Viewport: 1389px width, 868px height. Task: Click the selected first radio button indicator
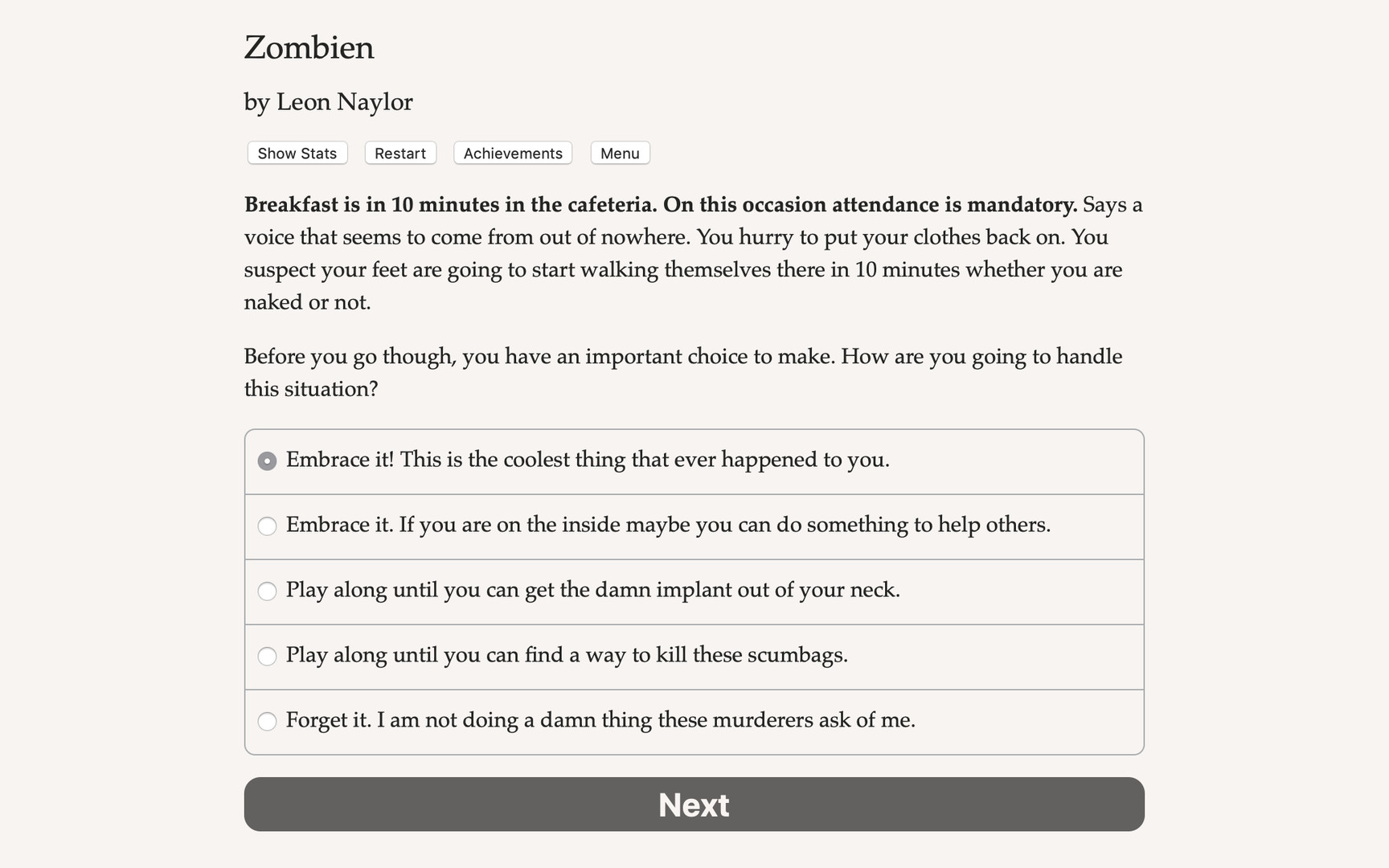click(x=267, y=461)
